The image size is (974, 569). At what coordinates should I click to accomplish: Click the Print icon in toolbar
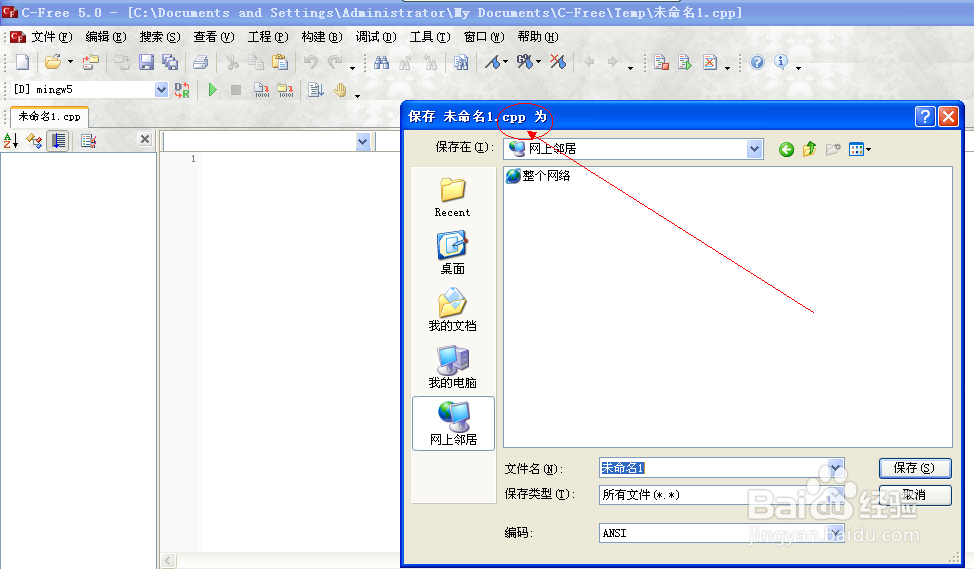point(200,62)
